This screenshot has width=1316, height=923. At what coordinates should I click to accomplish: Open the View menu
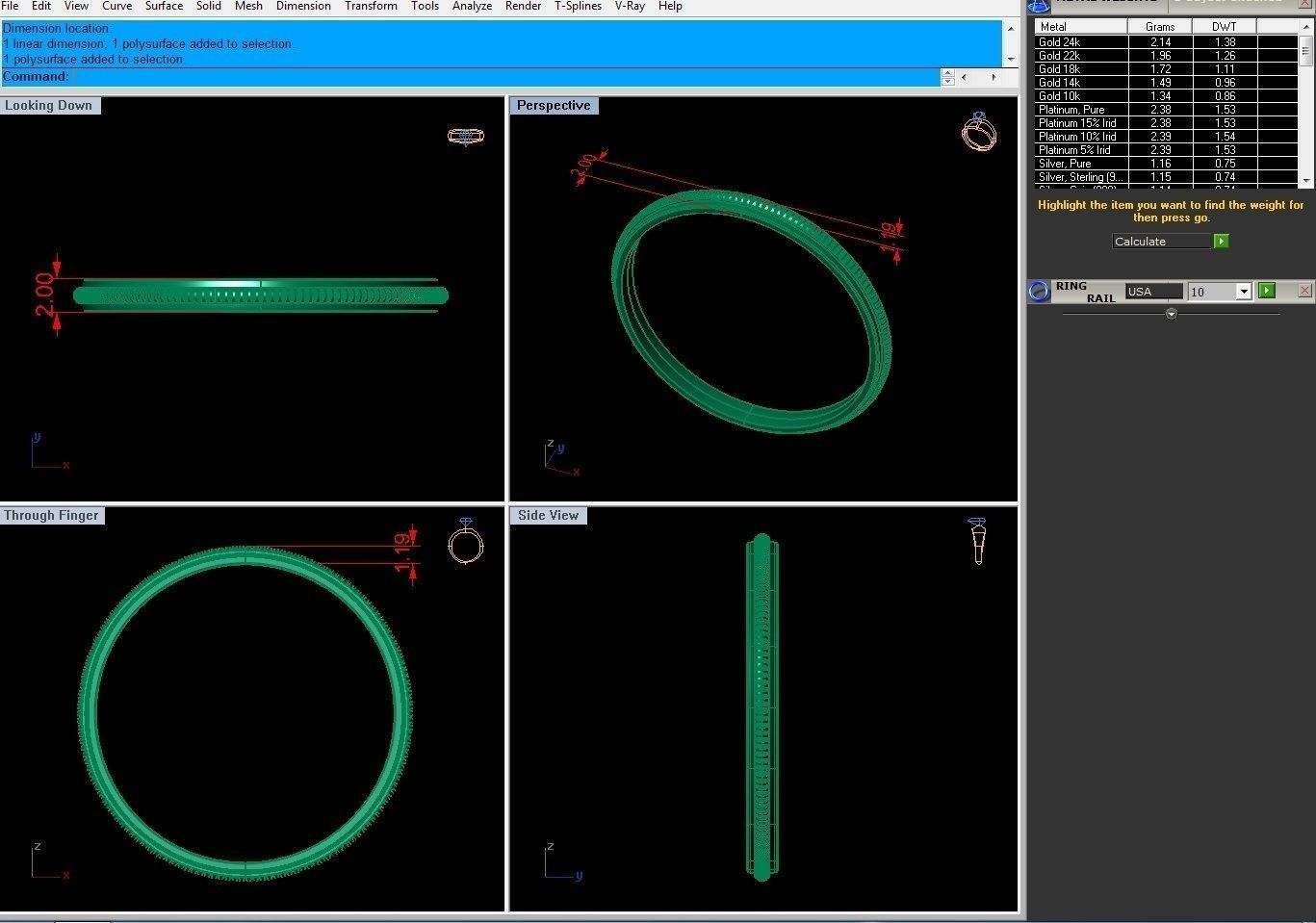77,6
